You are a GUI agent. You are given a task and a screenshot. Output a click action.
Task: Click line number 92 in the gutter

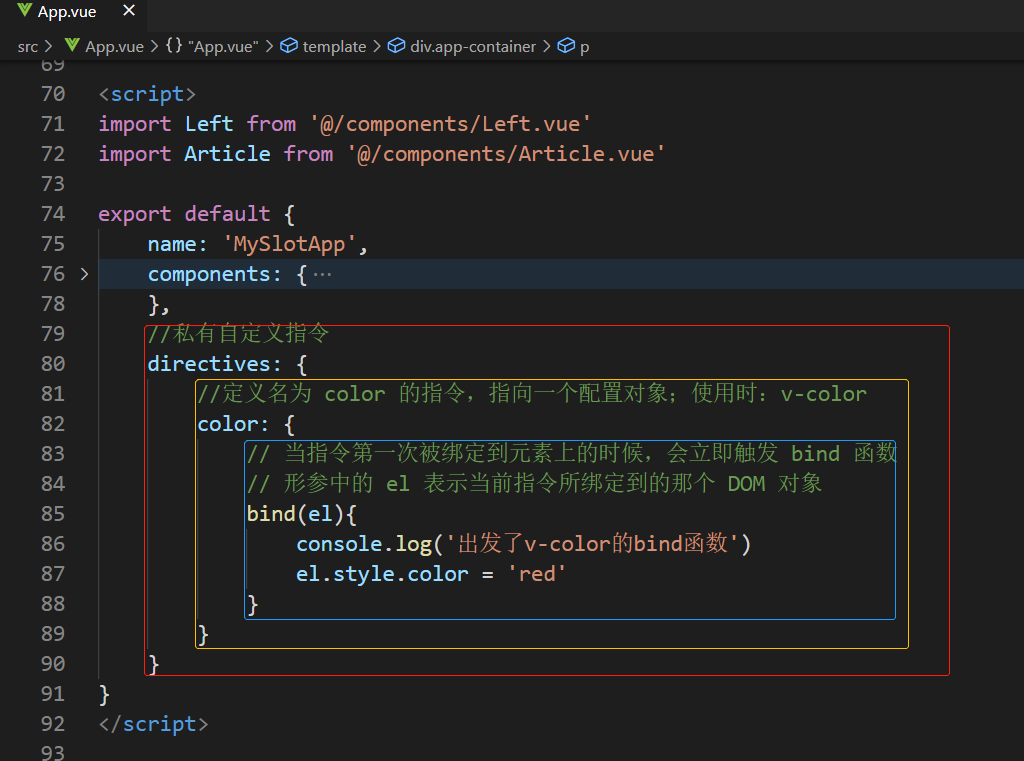click(x=53, y=724)
